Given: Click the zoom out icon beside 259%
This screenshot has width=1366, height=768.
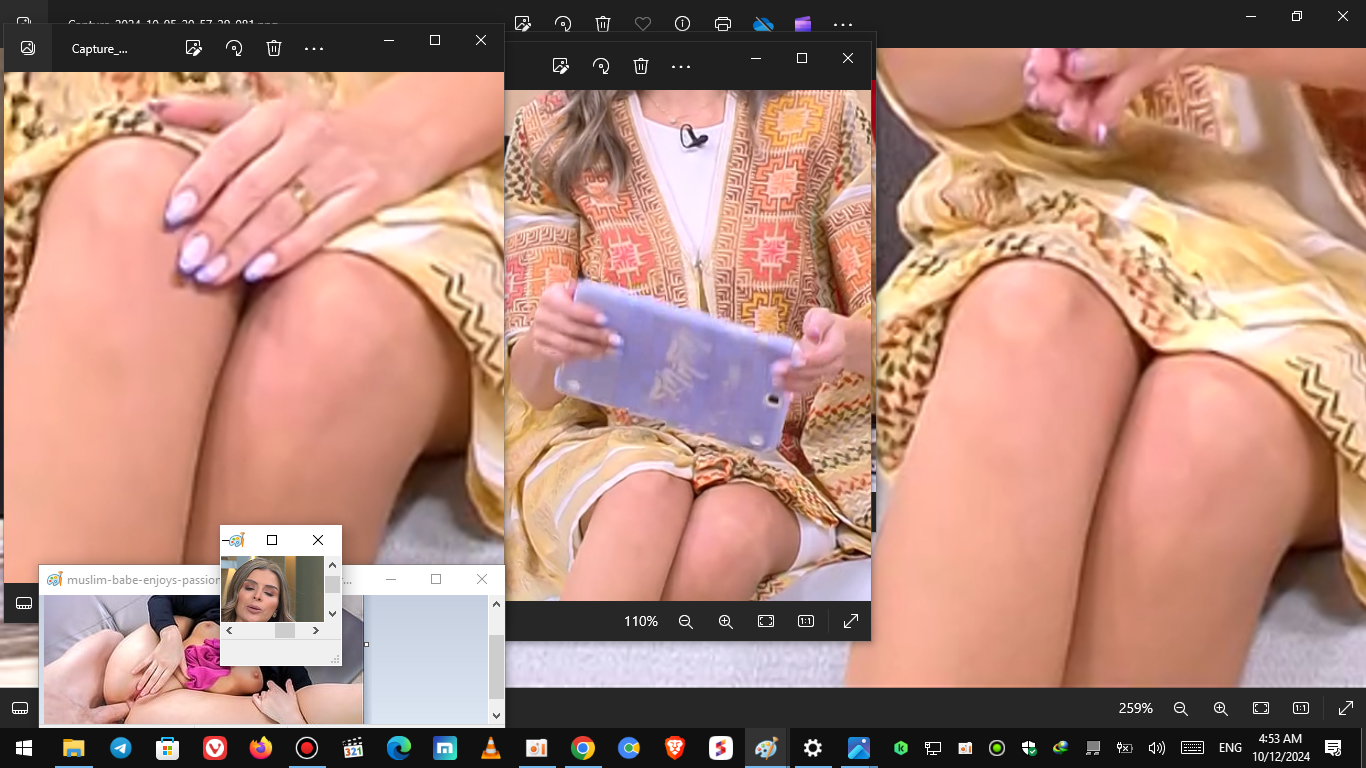Looking at the screenshot, I should 1181,708.
